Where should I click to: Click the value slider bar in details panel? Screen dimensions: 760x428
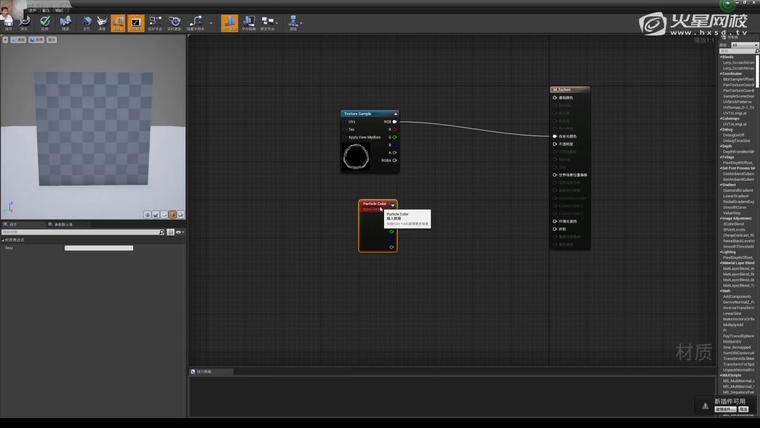point(99,248)
